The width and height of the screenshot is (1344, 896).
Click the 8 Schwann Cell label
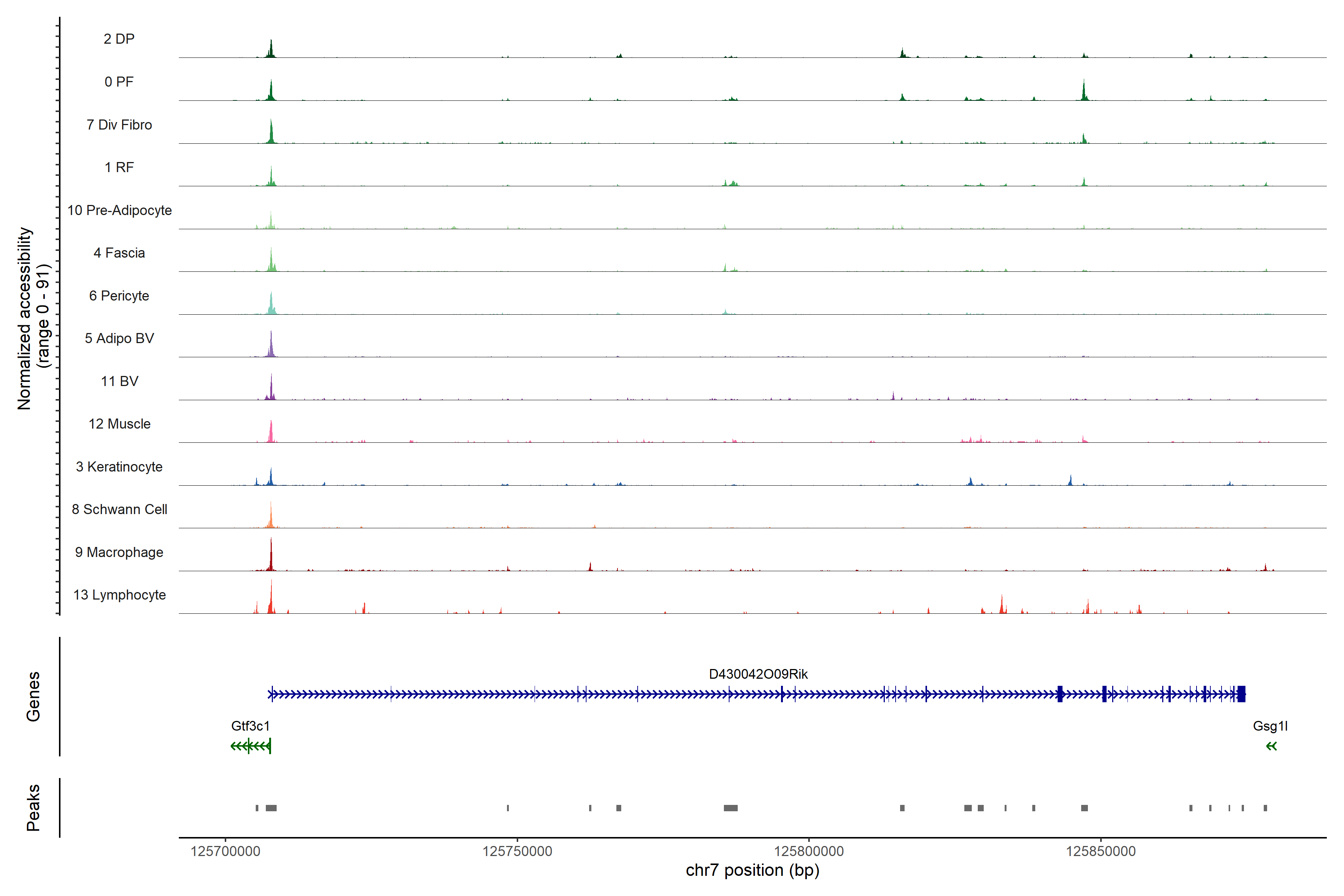pos(119,509)
